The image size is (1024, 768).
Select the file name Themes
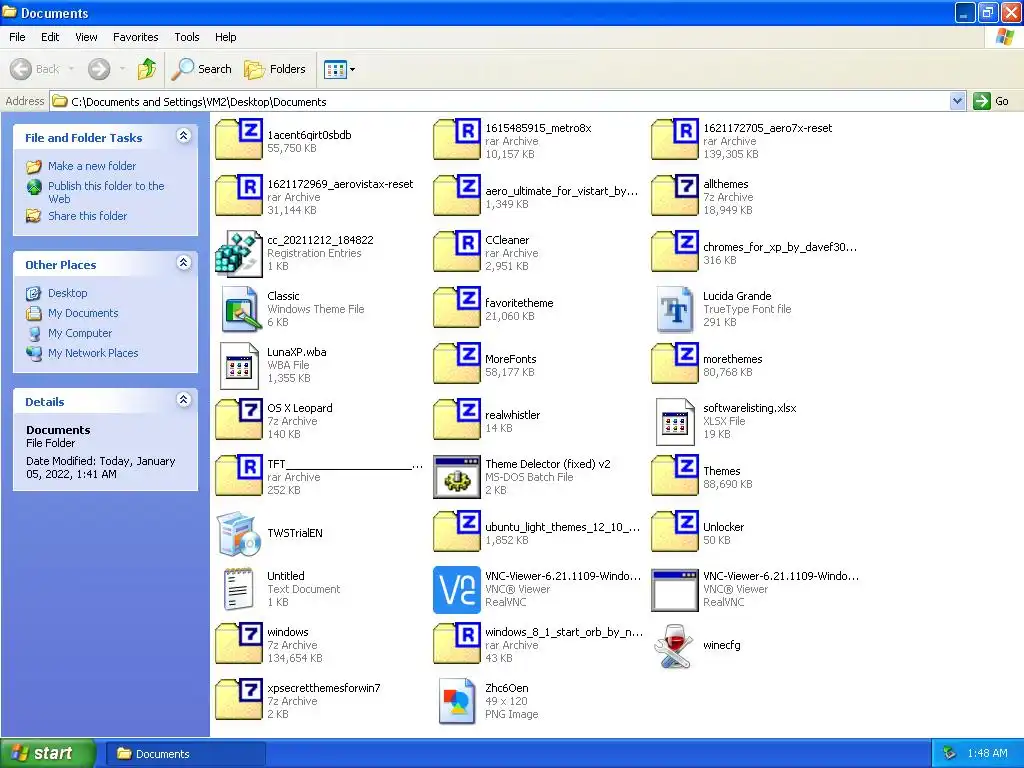722,471
